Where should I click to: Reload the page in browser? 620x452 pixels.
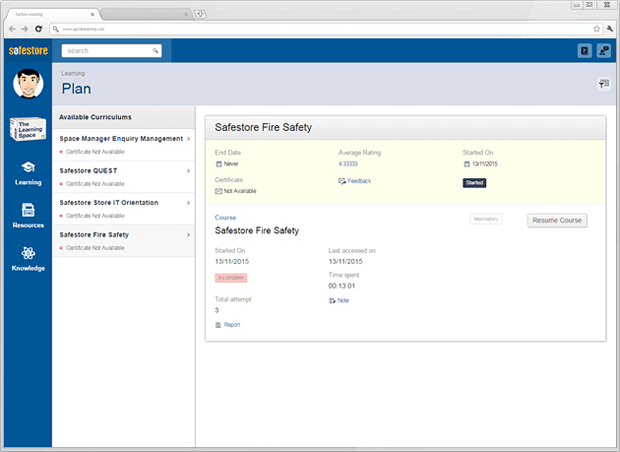coord(38,29)
